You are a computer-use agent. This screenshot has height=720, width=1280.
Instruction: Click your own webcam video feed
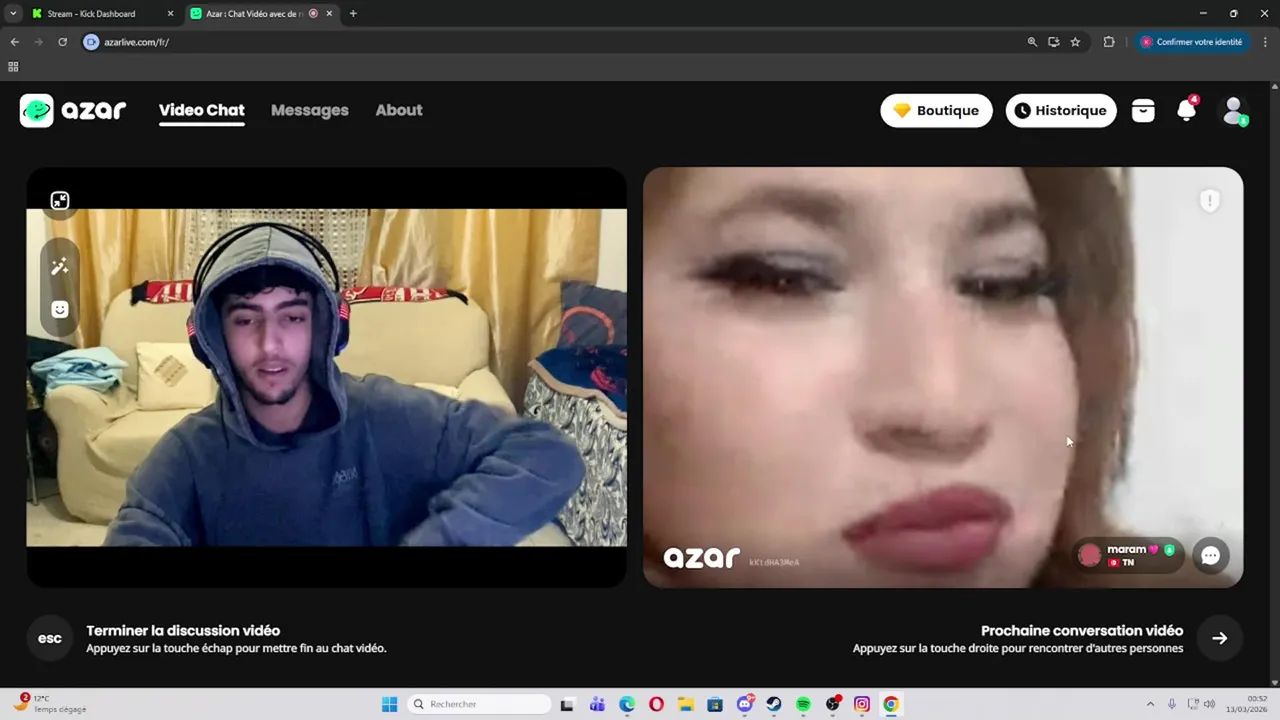(x=326, y=377)
